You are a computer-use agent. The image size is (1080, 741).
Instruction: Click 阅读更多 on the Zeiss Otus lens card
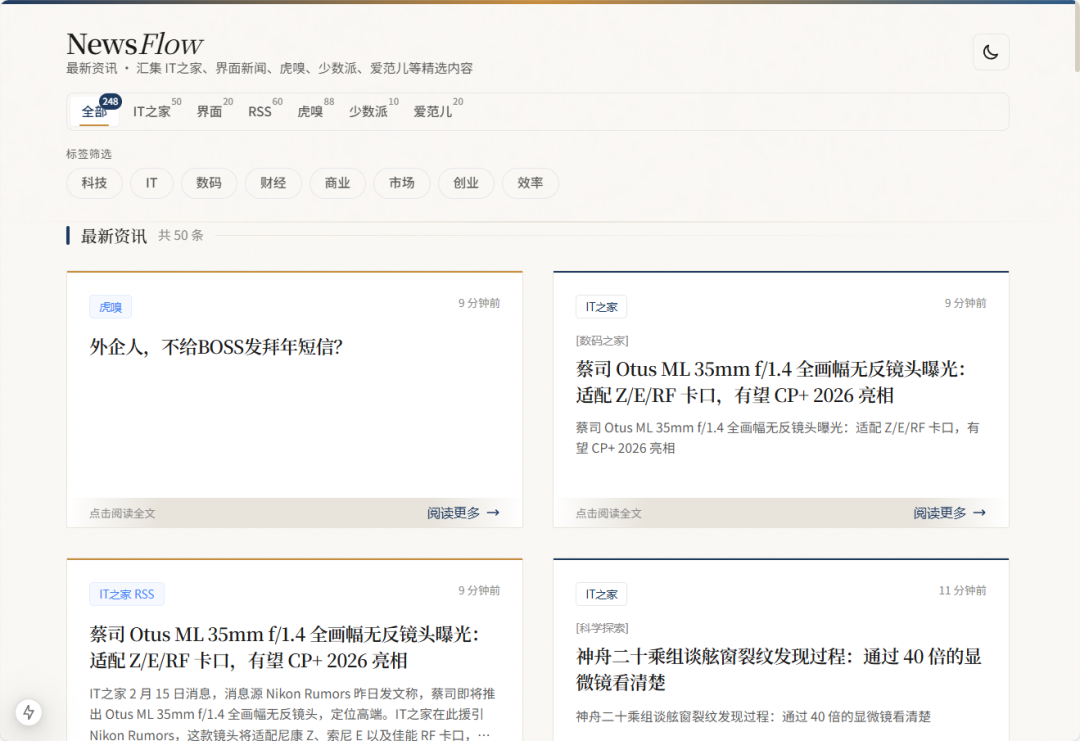940,512
